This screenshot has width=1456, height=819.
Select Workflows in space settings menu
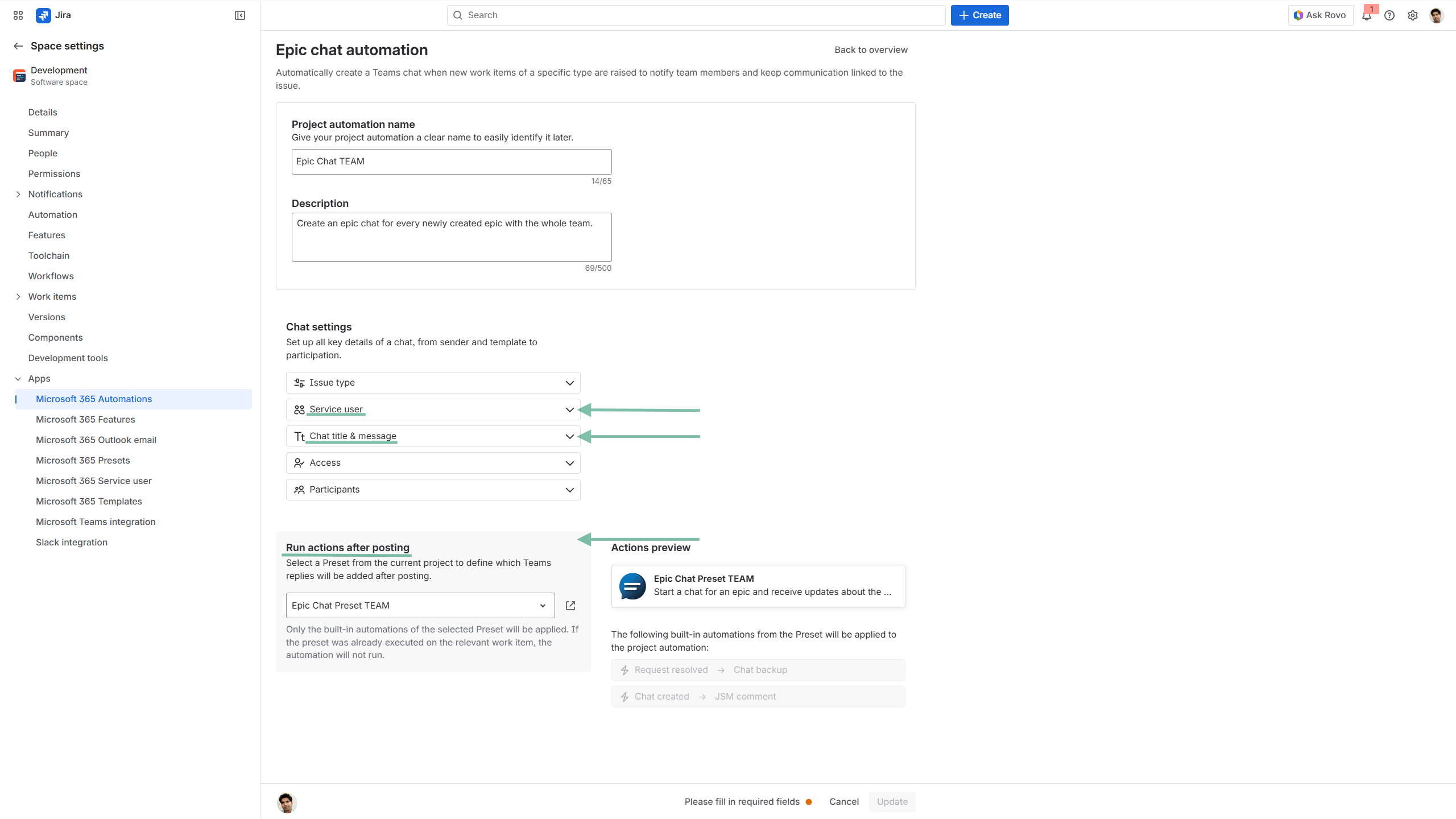(51, 276)
